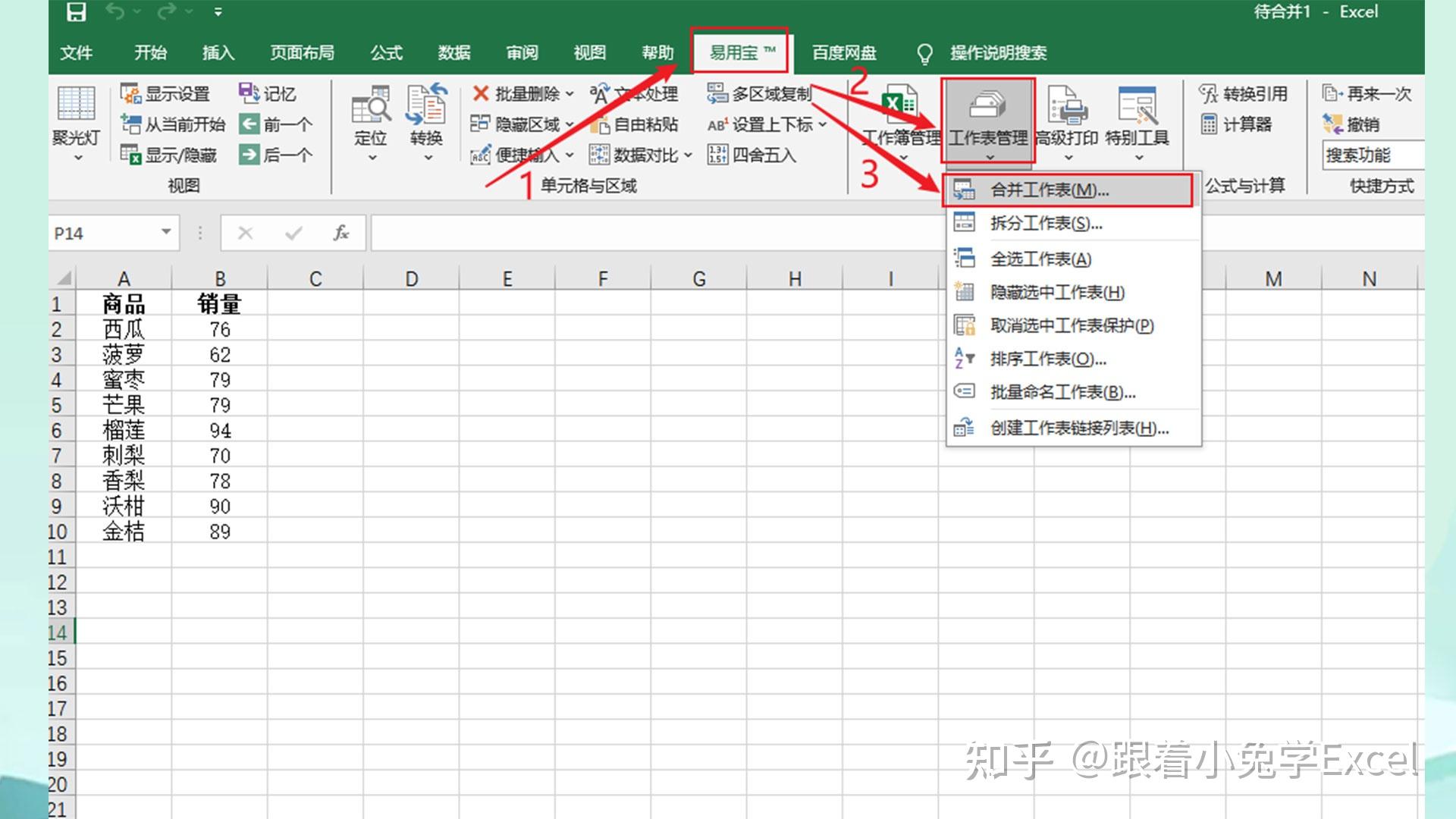Switch to the 开始 tab

pos(150,52)
